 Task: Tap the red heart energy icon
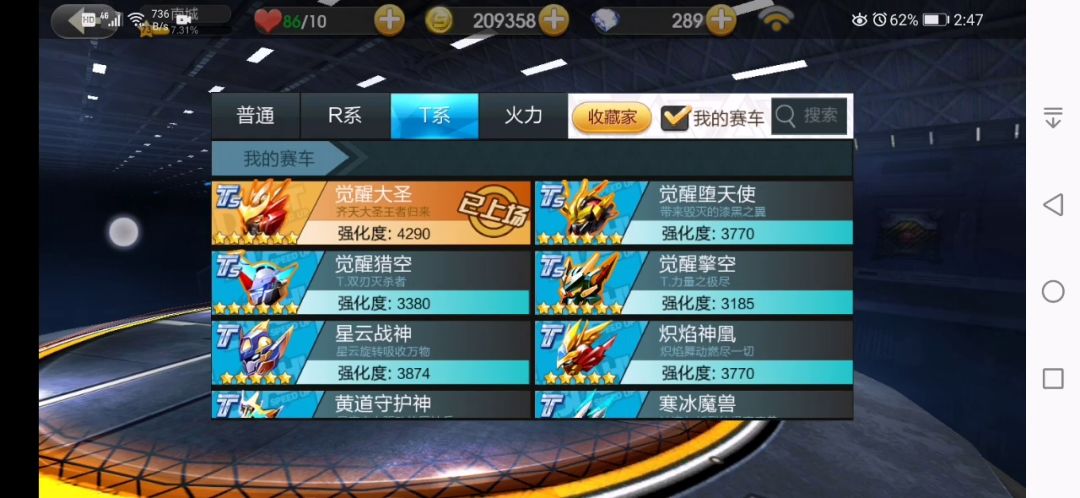[x=268, y=21]
